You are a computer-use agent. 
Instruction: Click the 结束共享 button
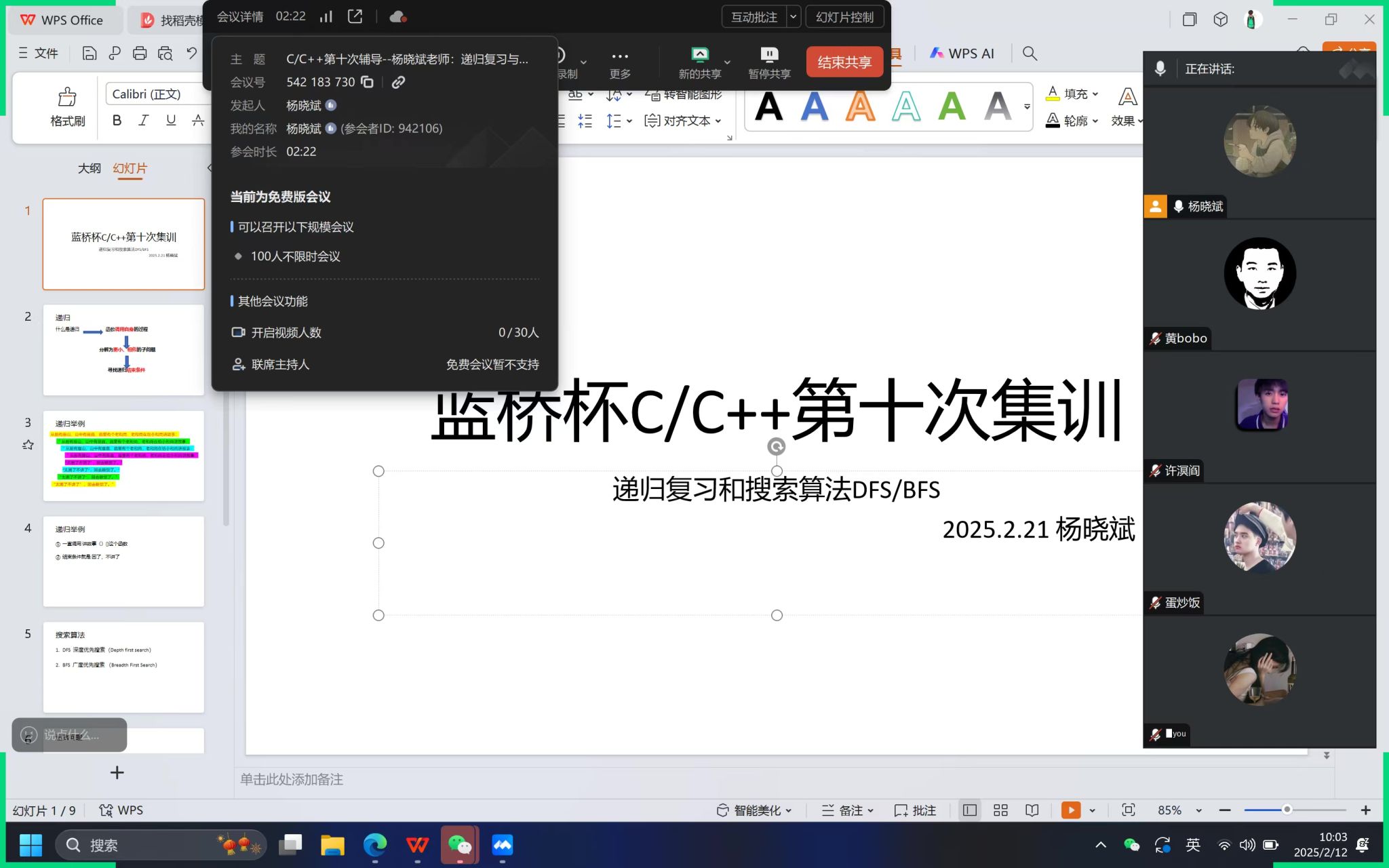click(844, 62)
